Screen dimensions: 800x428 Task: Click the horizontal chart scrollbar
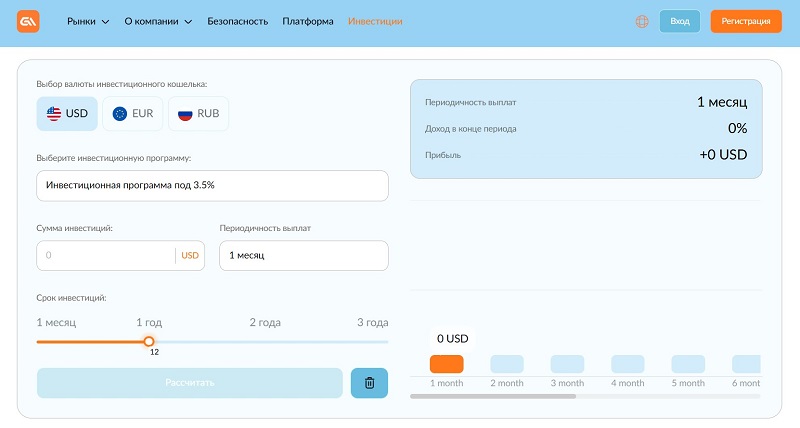(493, 396)
